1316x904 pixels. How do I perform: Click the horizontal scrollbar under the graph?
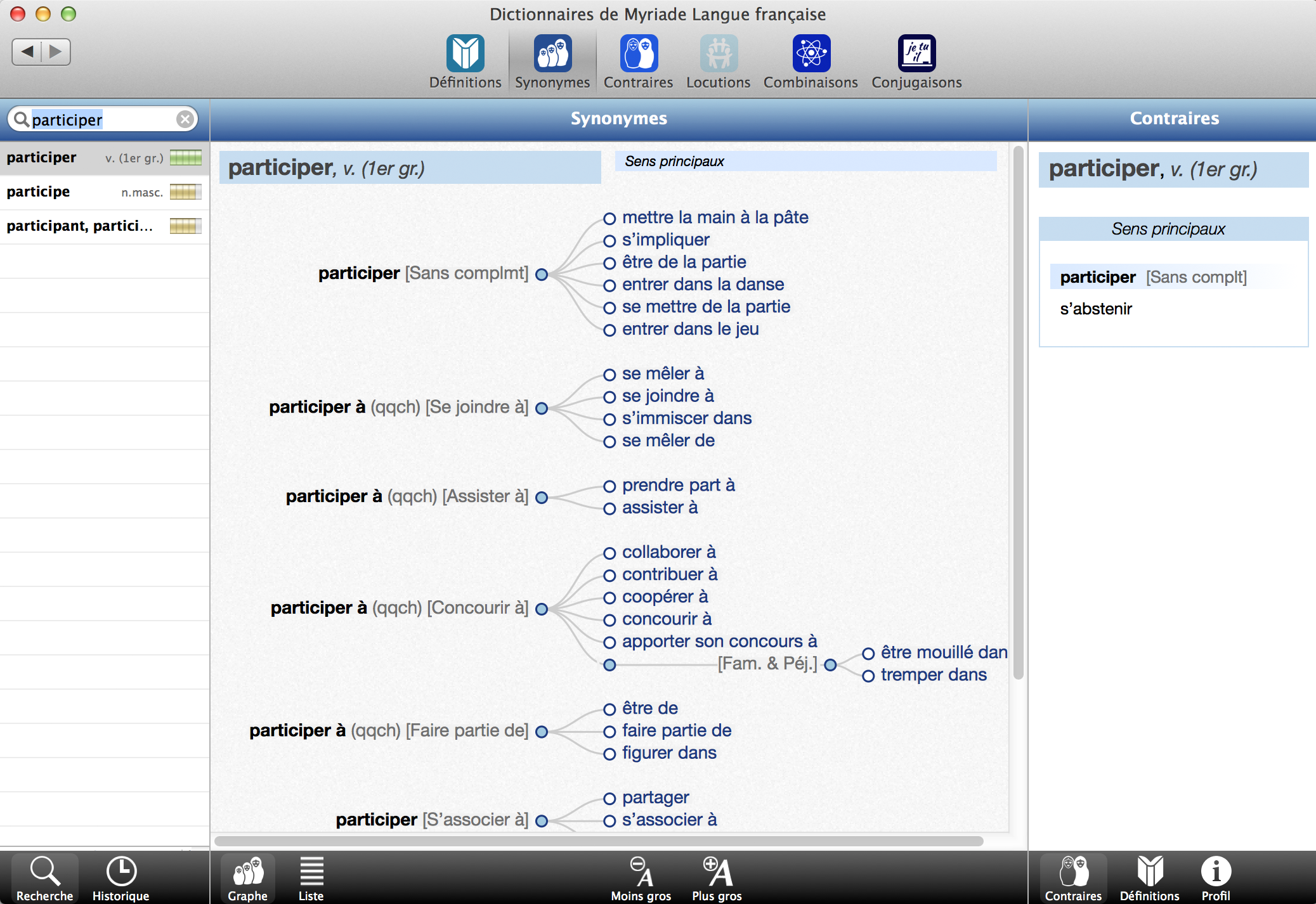[599, 841]
